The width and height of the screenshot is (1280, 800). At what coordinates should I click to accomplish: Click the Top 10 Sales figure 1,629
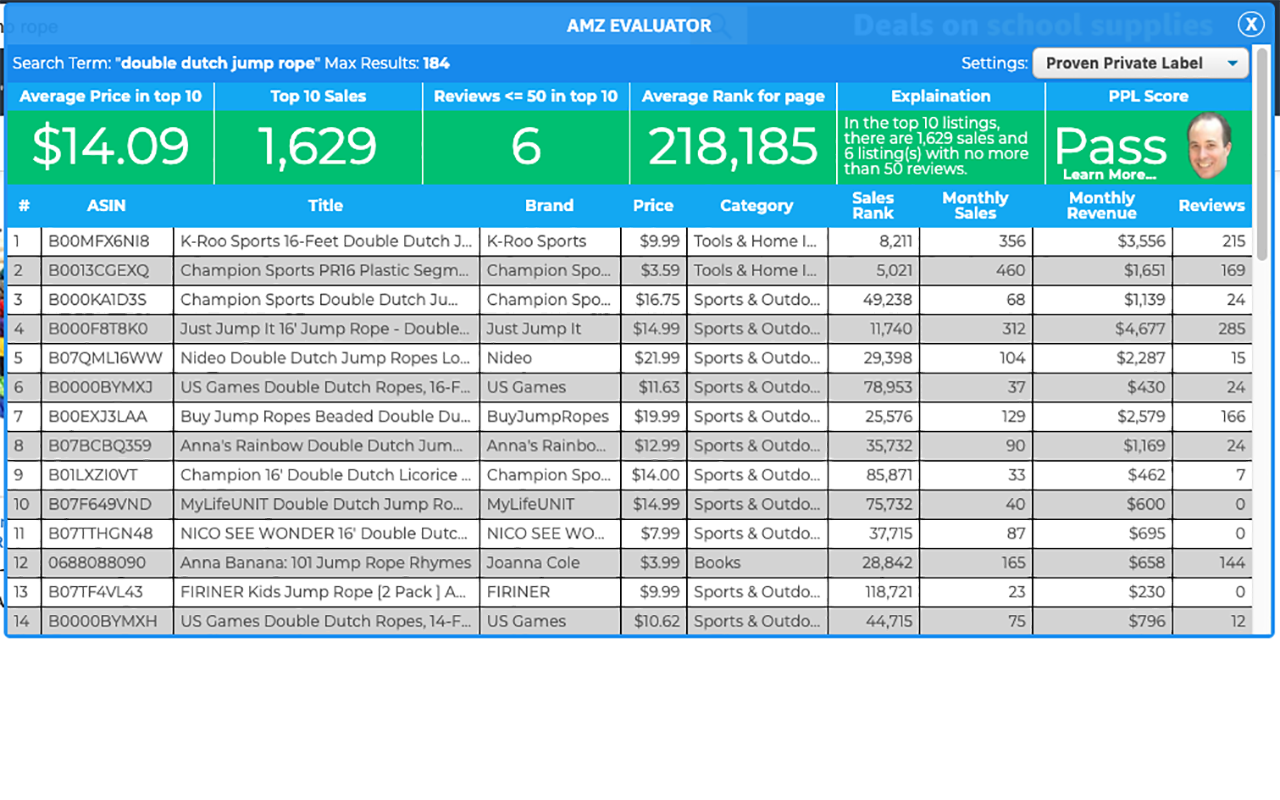click(x=317, y=146)
